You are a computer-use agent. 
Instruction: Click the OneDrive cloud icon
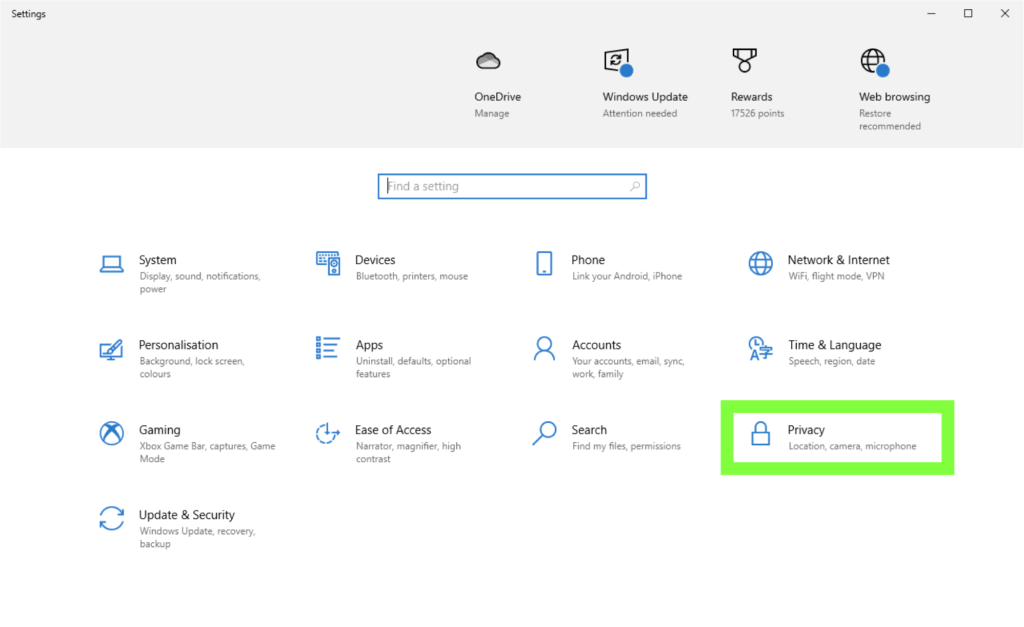488,61
